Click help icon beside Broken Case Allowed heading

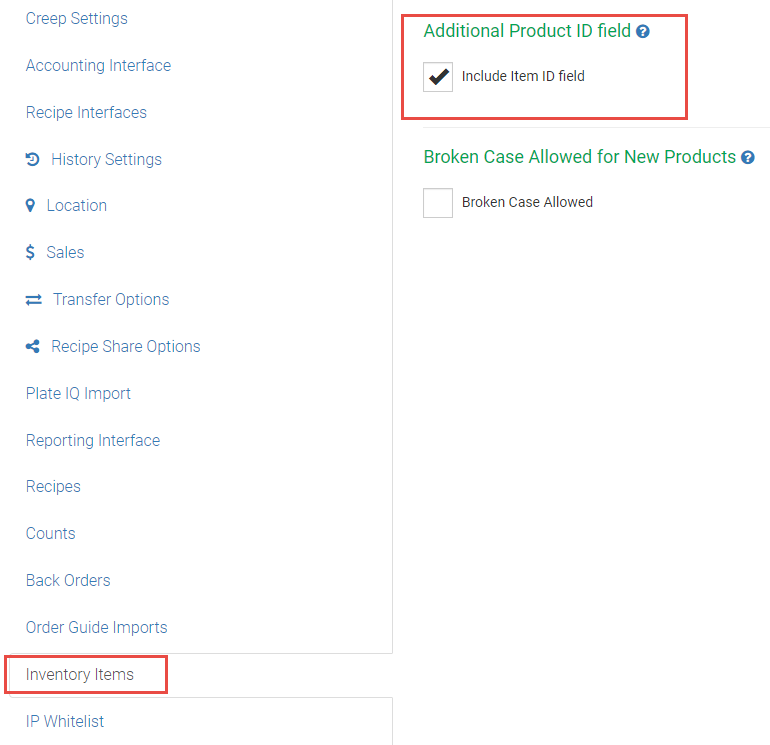point(748,157)
